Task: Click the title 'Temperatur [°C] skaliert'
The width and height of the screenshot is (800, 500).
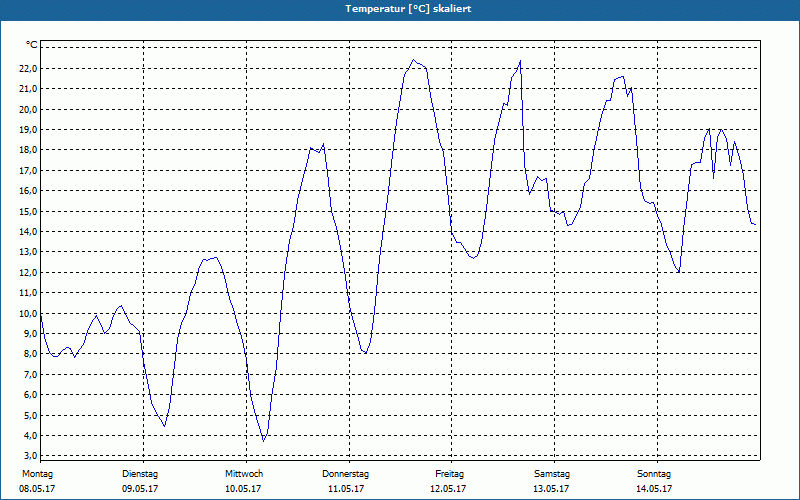Action: pyautogui.click(x=408, y=9)
